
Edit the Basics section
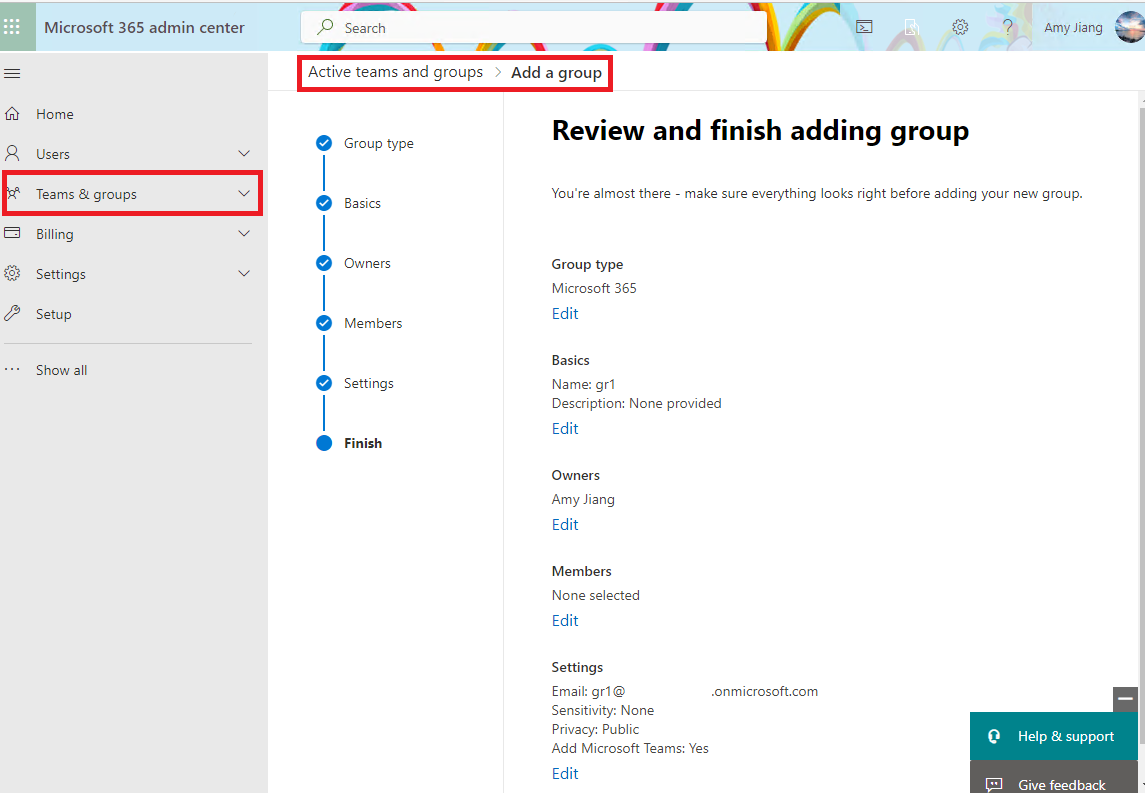tap(564, 429)
